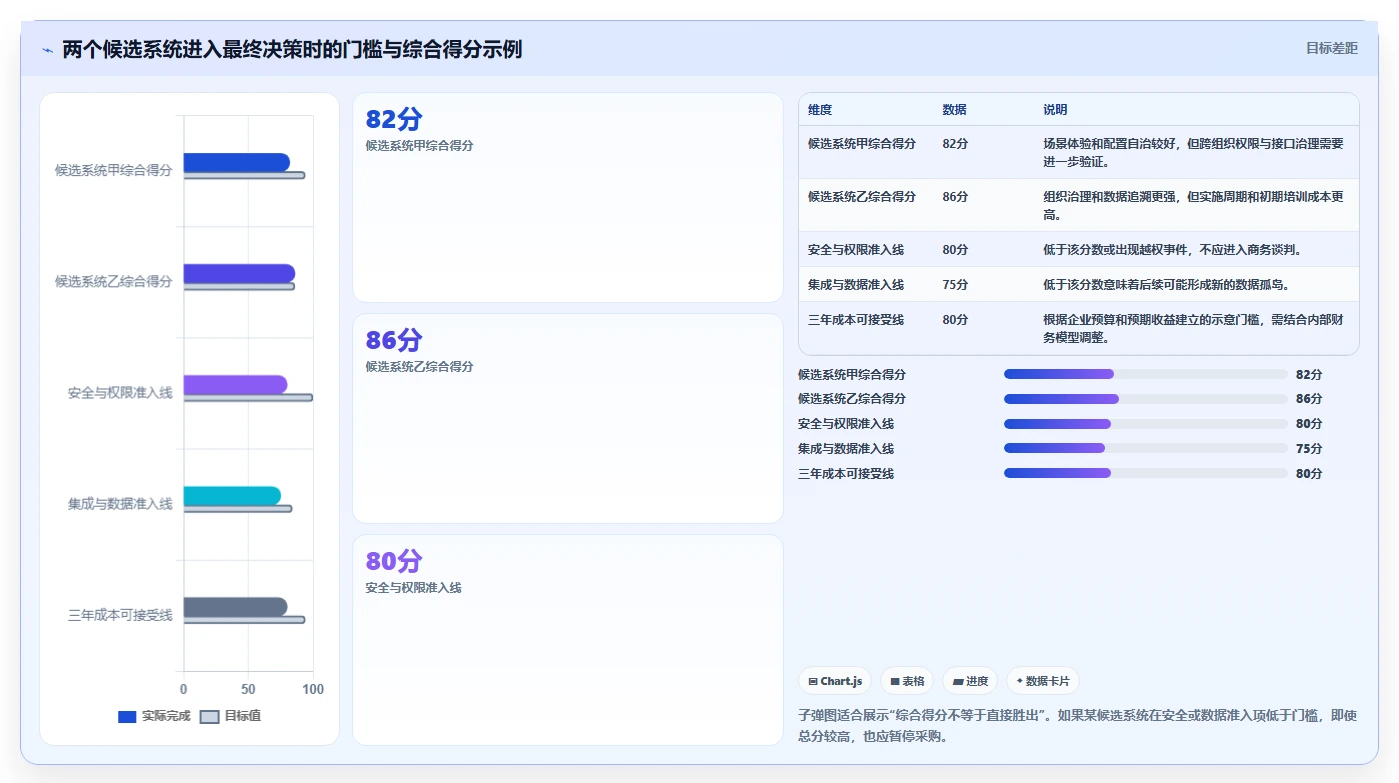Click the 候选系统甲综合得分 cell in the table
This screenshot has height=783, width=1399.
862,144
